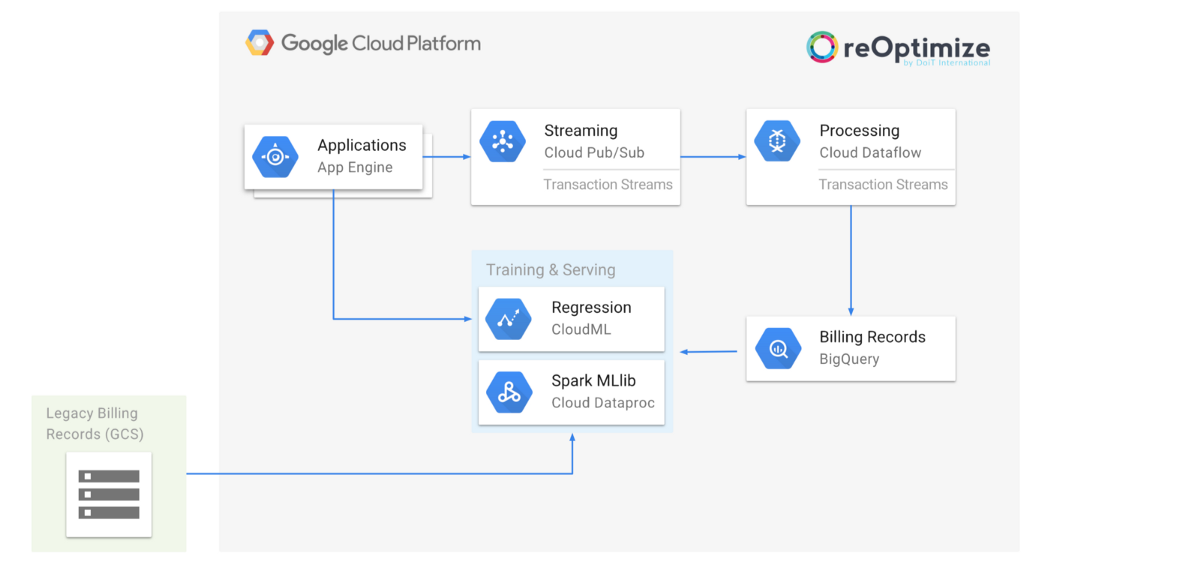Select the App Engine subtitle
The height and width of the screenshot is (564, 1200).
pyautogui.click(x=355, y=167)
